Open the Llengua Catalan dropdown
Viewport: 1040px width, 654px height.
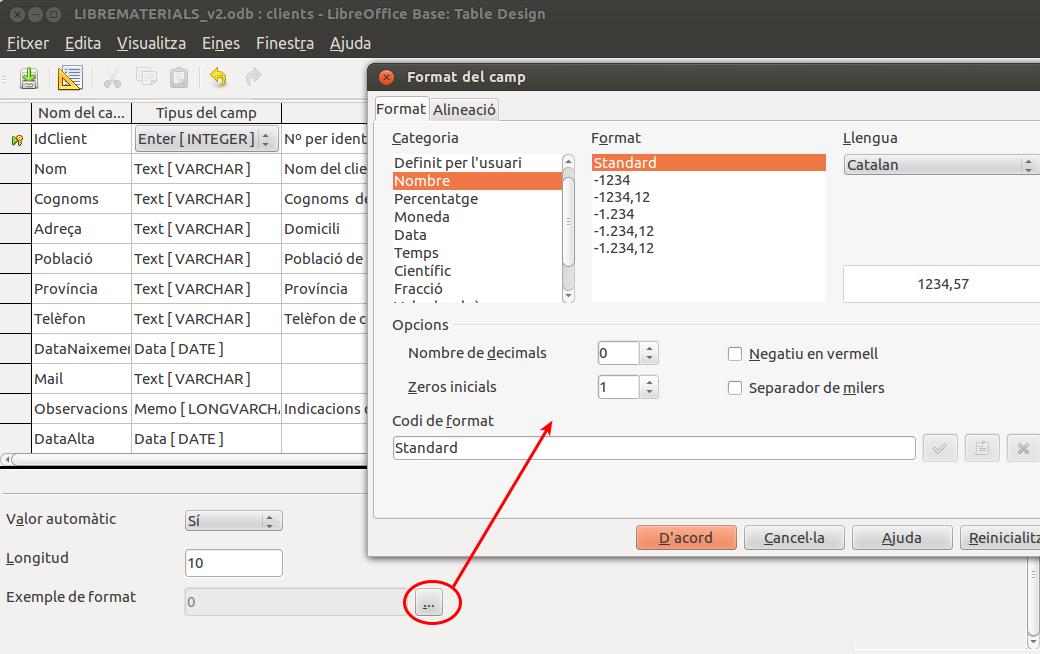click(x=940, y=165)
